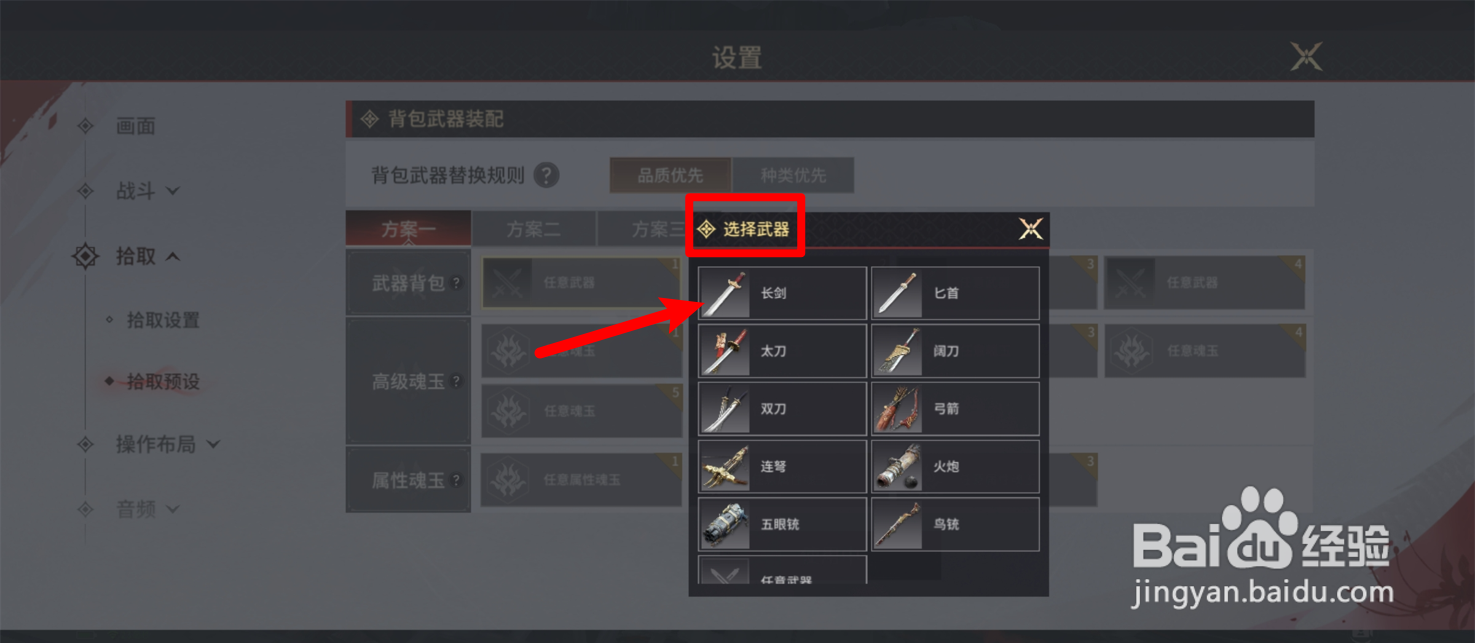
Task: Choose the 双刀 dual blades weapon
Action: 782,409
